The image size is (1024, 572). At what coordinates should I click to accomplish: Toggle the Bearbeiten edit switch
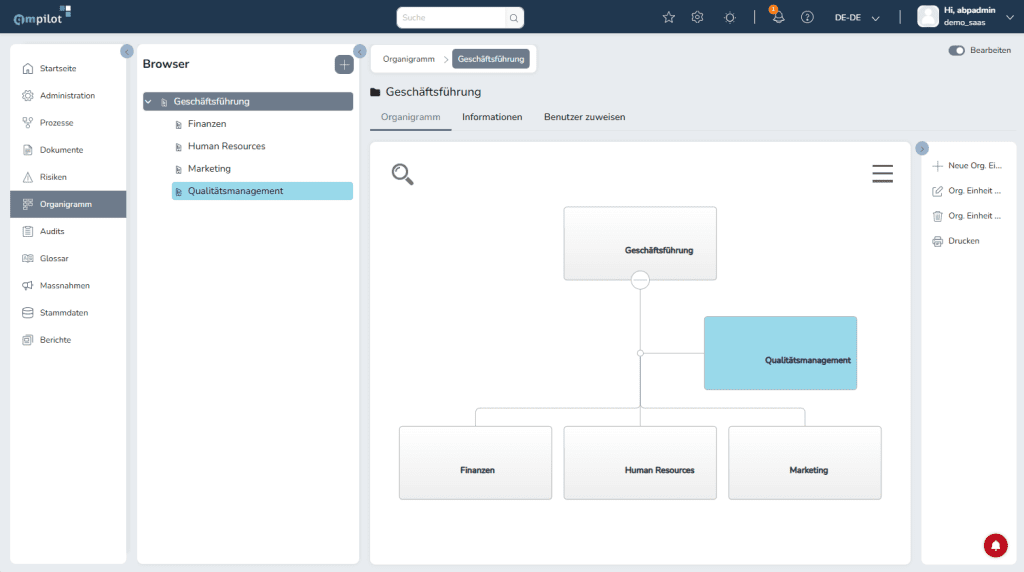[x=957, y=50]
